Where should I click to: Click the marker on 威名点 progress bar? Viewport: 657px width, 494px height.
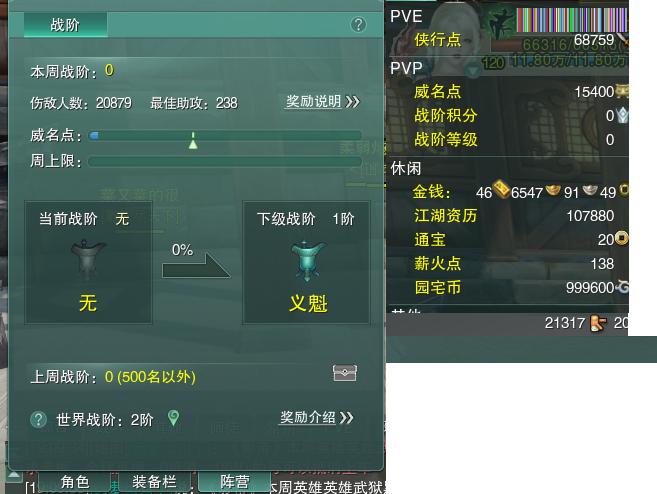tap(193, 140)
